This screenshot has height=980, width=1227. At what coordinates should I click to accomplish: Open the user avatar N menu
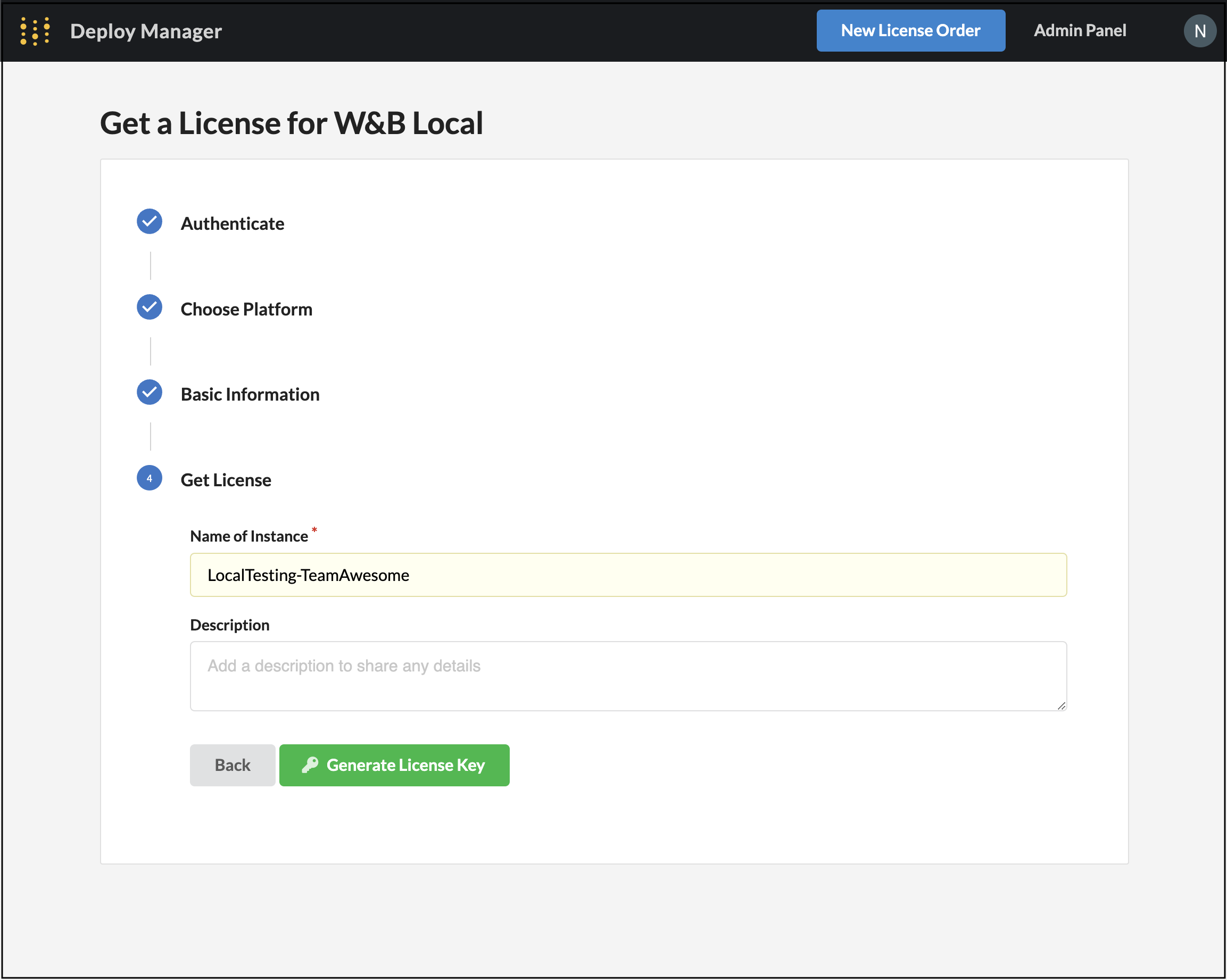pyautogui.click(x=1199, y=31)
